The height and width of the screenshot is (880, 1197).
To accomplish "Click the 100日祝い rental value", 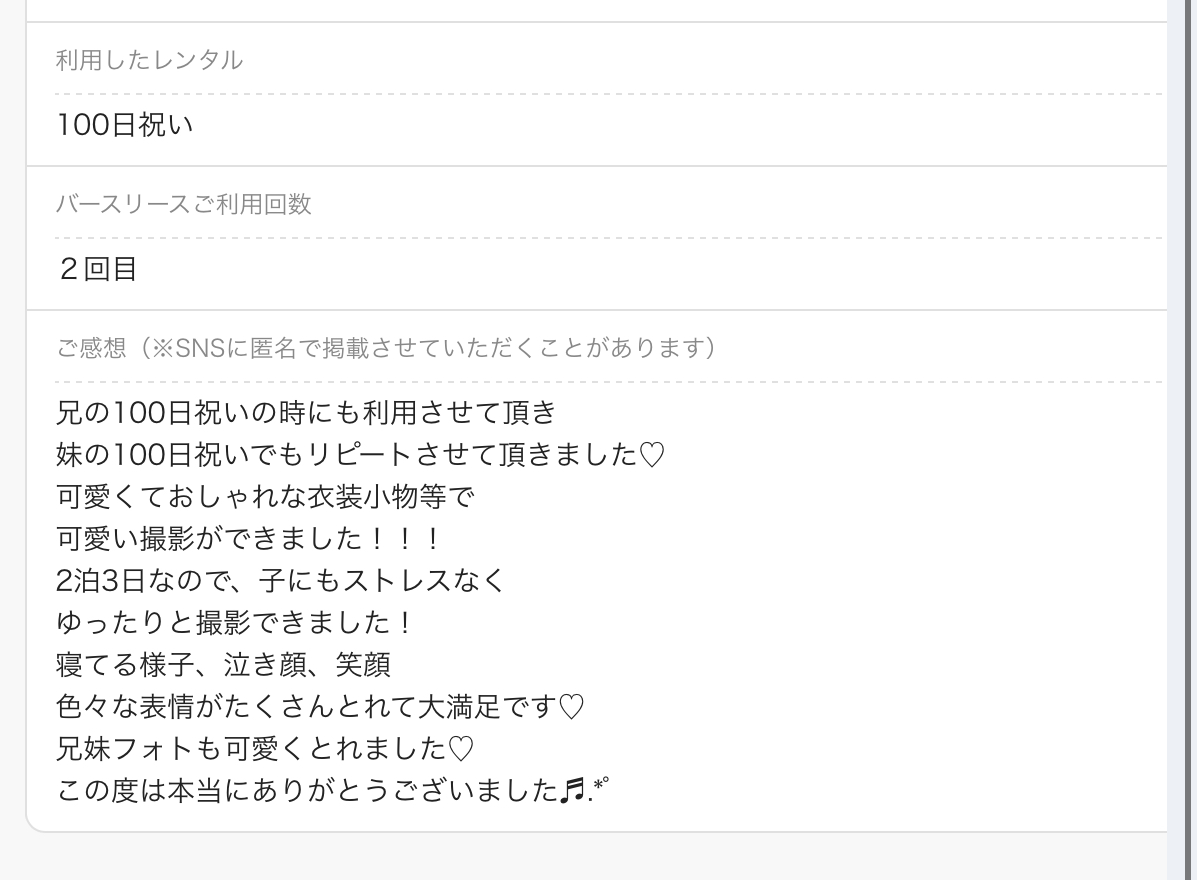I will pyautogui.click(x=124, y=125).
